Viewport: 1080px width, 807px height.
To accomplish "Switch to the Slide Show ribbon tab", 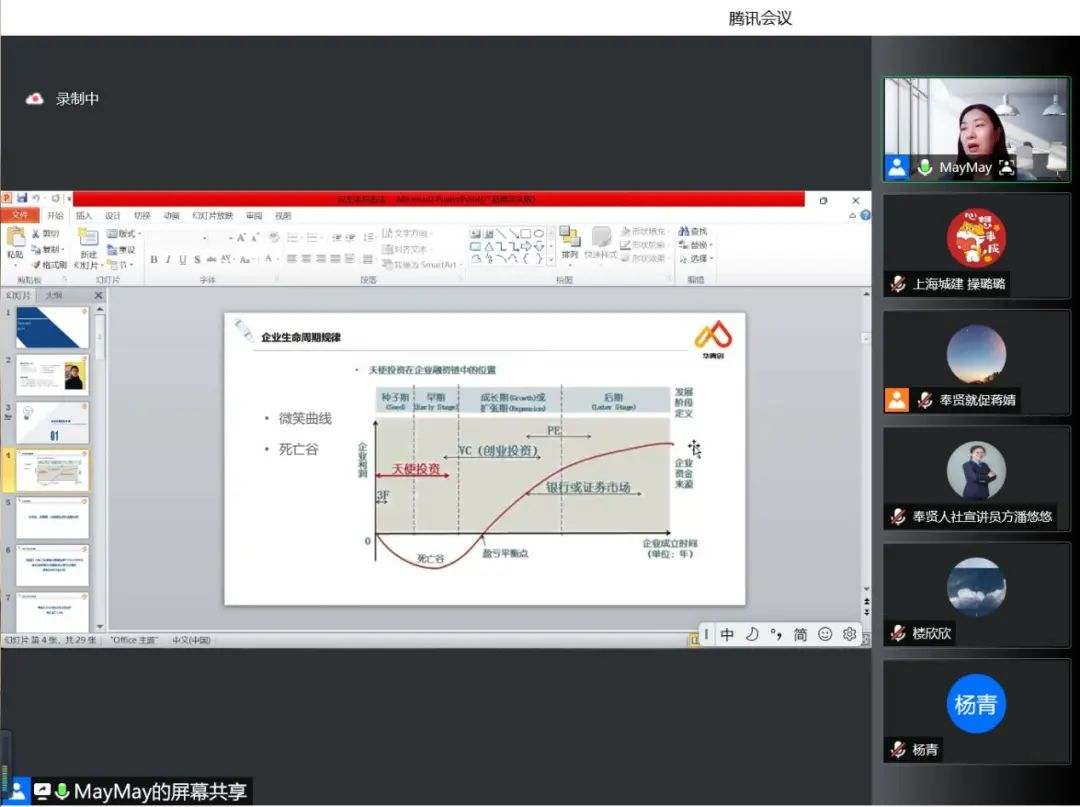I will (213, 216).
